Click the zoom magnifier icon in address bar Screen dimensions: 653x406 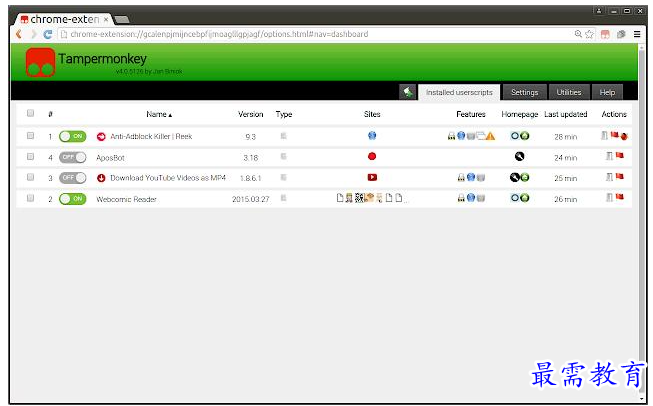(578, 34)
